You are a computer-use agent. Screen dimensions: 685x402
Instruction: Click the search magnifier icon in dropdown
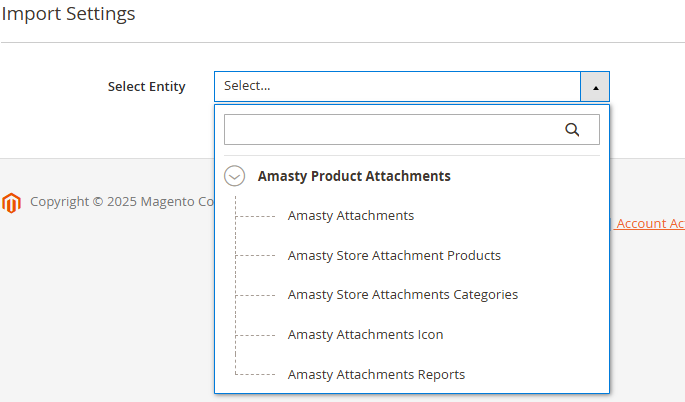tap(572, 129)
